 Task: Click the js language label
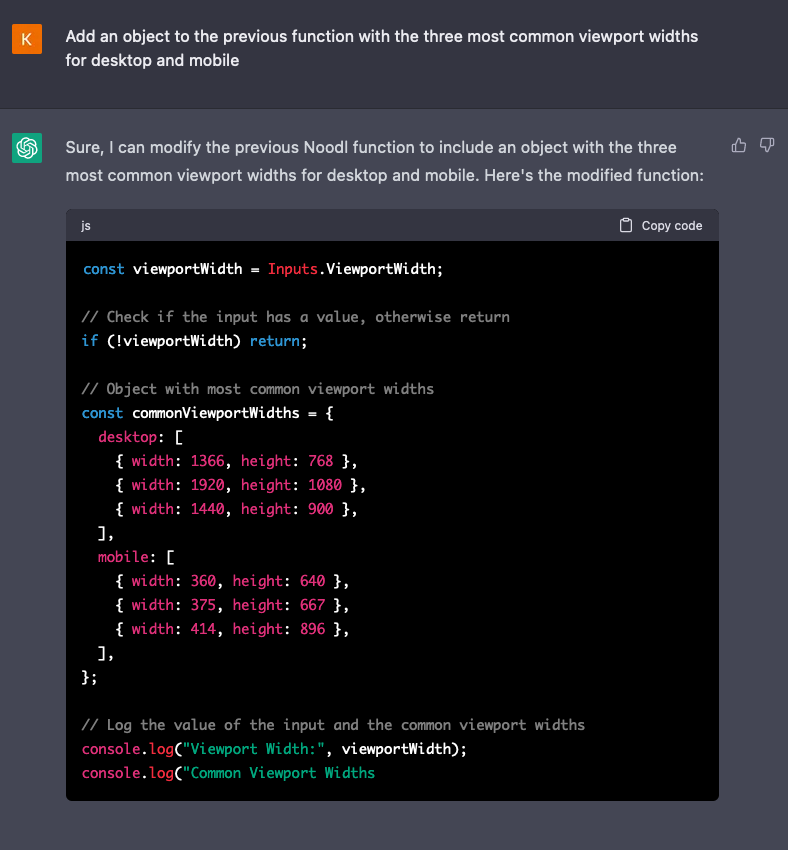coord(86,226)
